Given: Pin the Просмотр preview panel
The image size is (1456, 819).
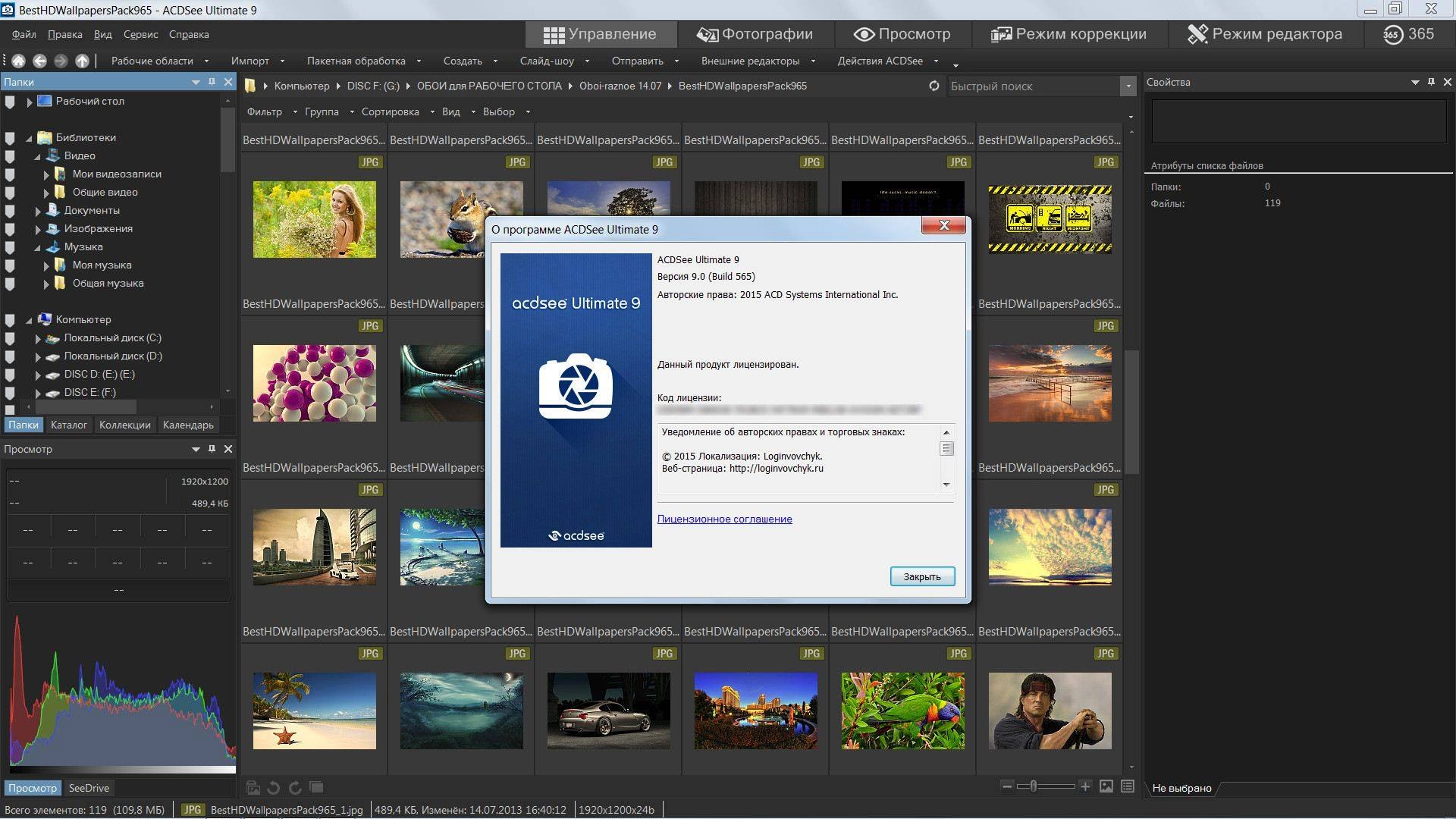Looking at the screenshot, I should (x=212, y=448).
